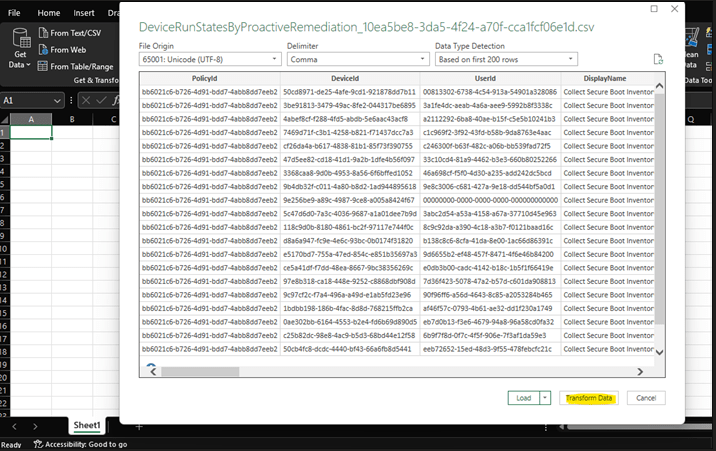Click the preview horizontal scroll right arrow
This screenshot has height=451, width=716.
(x=640, y=372)
